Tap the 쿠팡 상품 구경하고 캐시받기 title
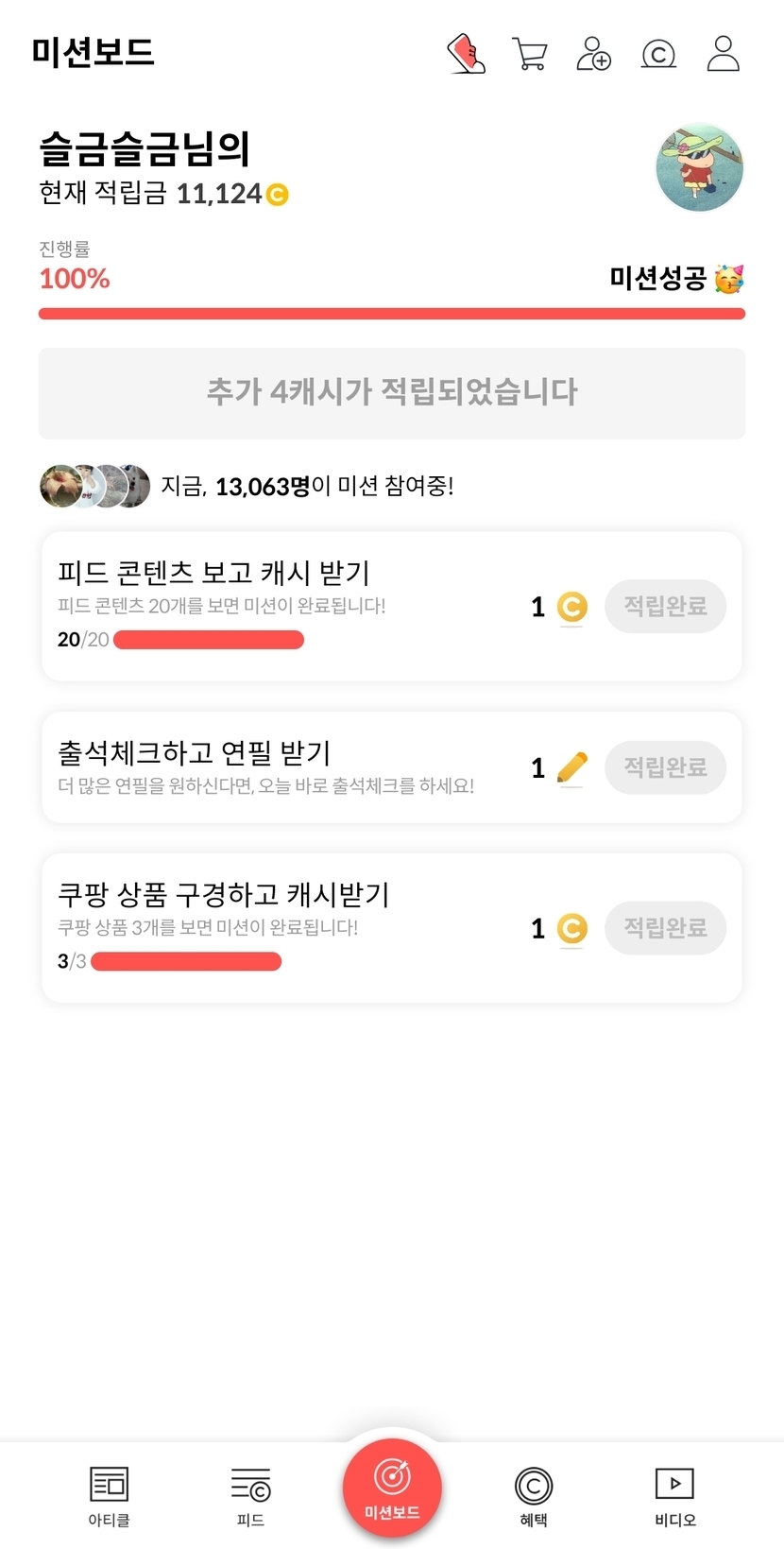The height and width of the screenshot is (1549, 784). (x=224, y=894)
